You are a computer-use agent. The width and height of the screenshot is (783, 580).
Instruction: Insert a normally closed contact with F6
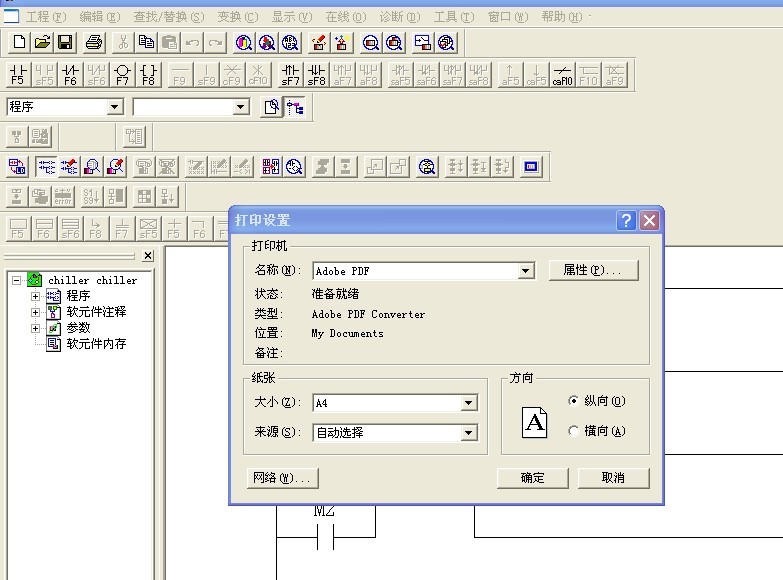tap(70, 74)
